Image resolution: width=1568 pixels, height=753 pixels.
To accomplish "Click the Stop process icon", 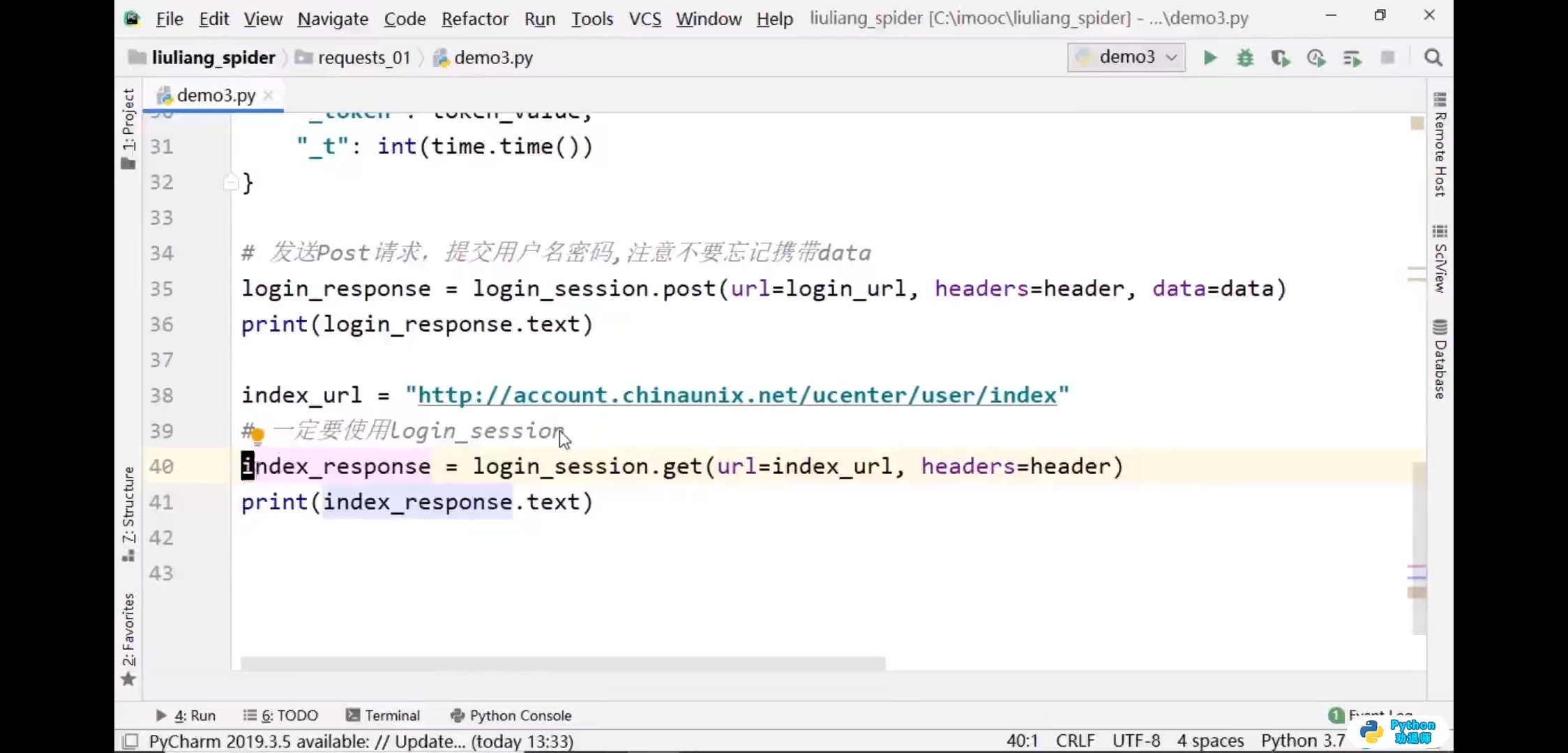I will tap(1387, 58).
